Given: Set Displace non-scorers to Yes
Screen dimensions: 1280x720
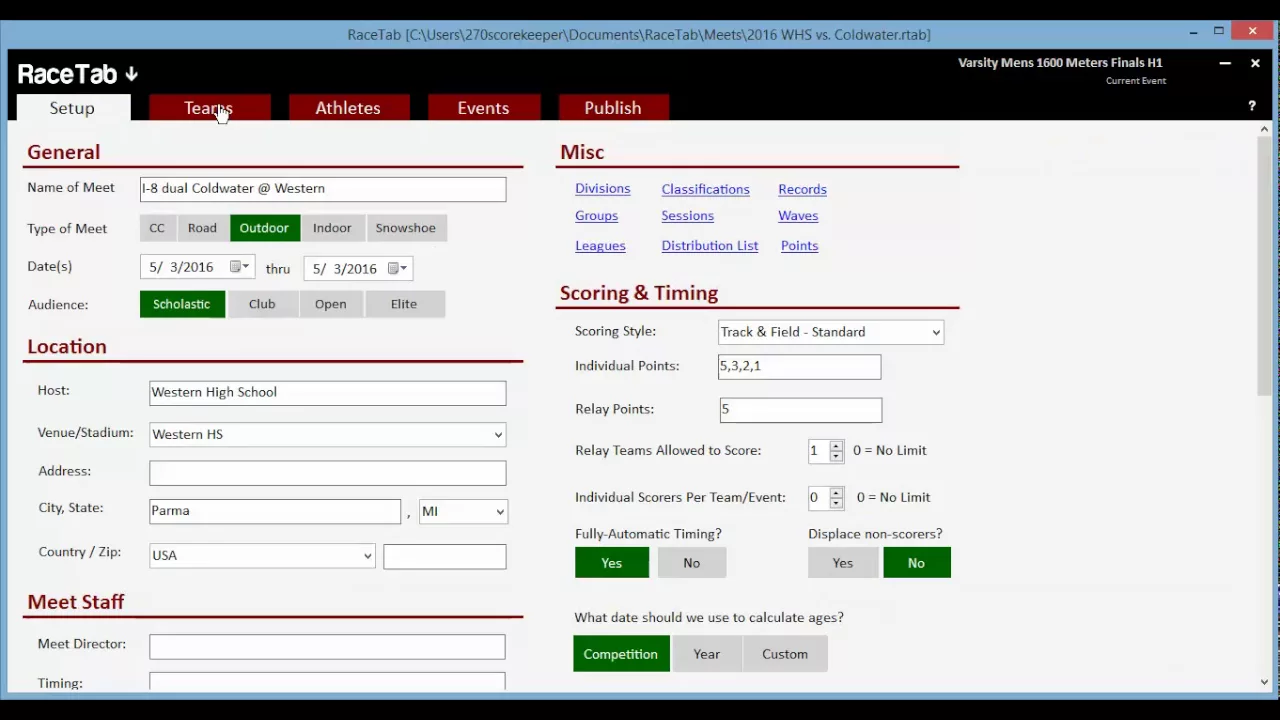Looking at the screenshot, I should (x=843, y=563).
